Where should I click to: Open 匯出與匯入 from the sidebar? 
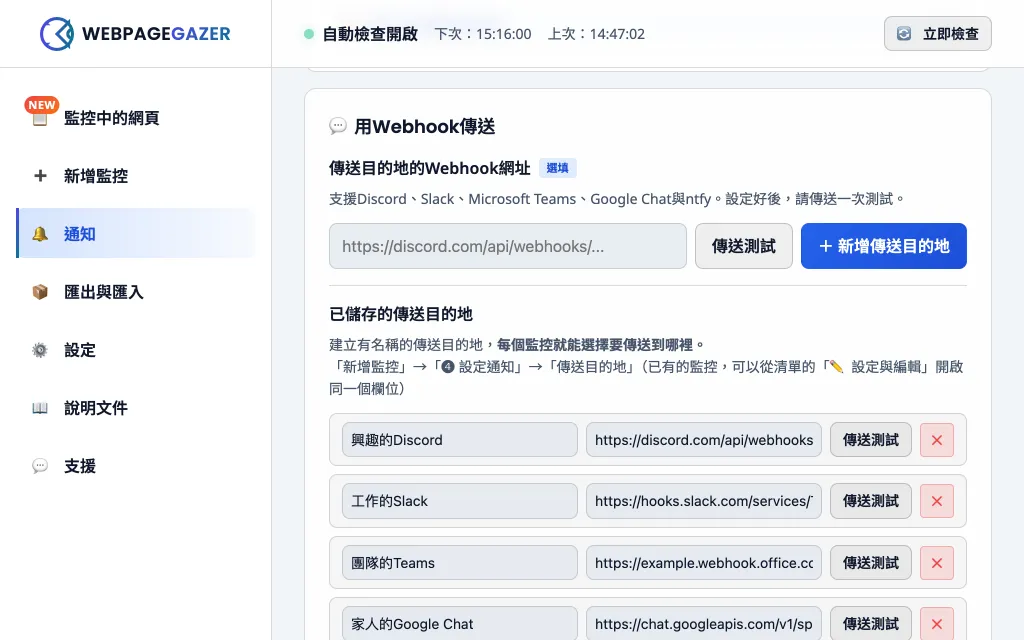click(135, 292)
